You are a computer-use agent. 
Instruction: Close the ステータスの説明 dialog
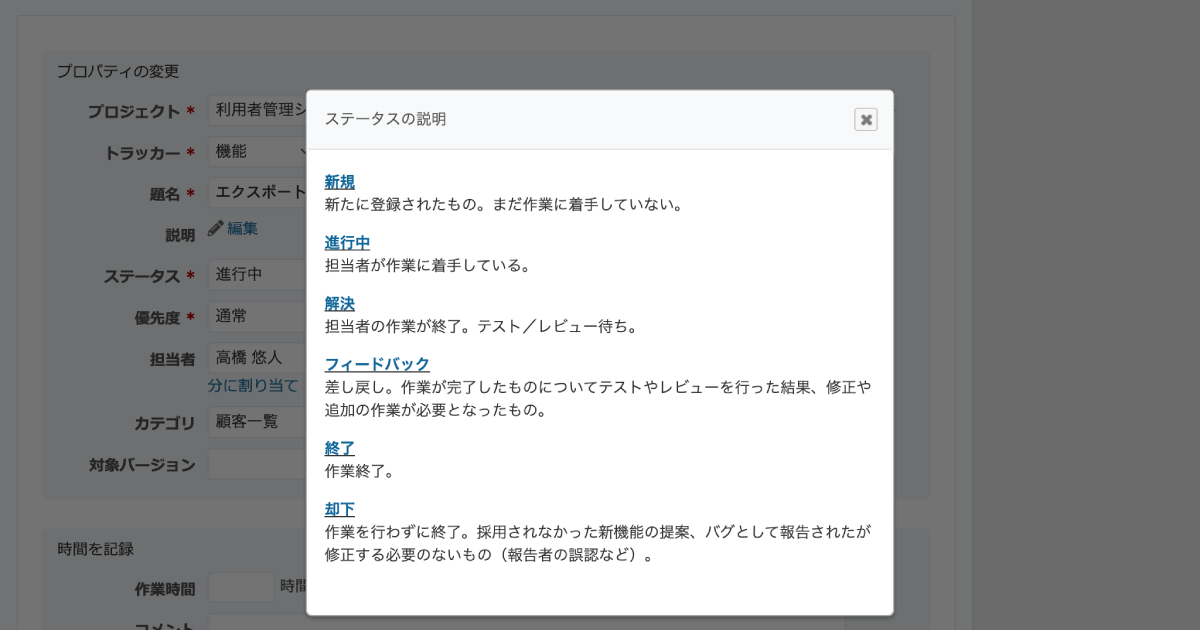click(x=864, y=119)
